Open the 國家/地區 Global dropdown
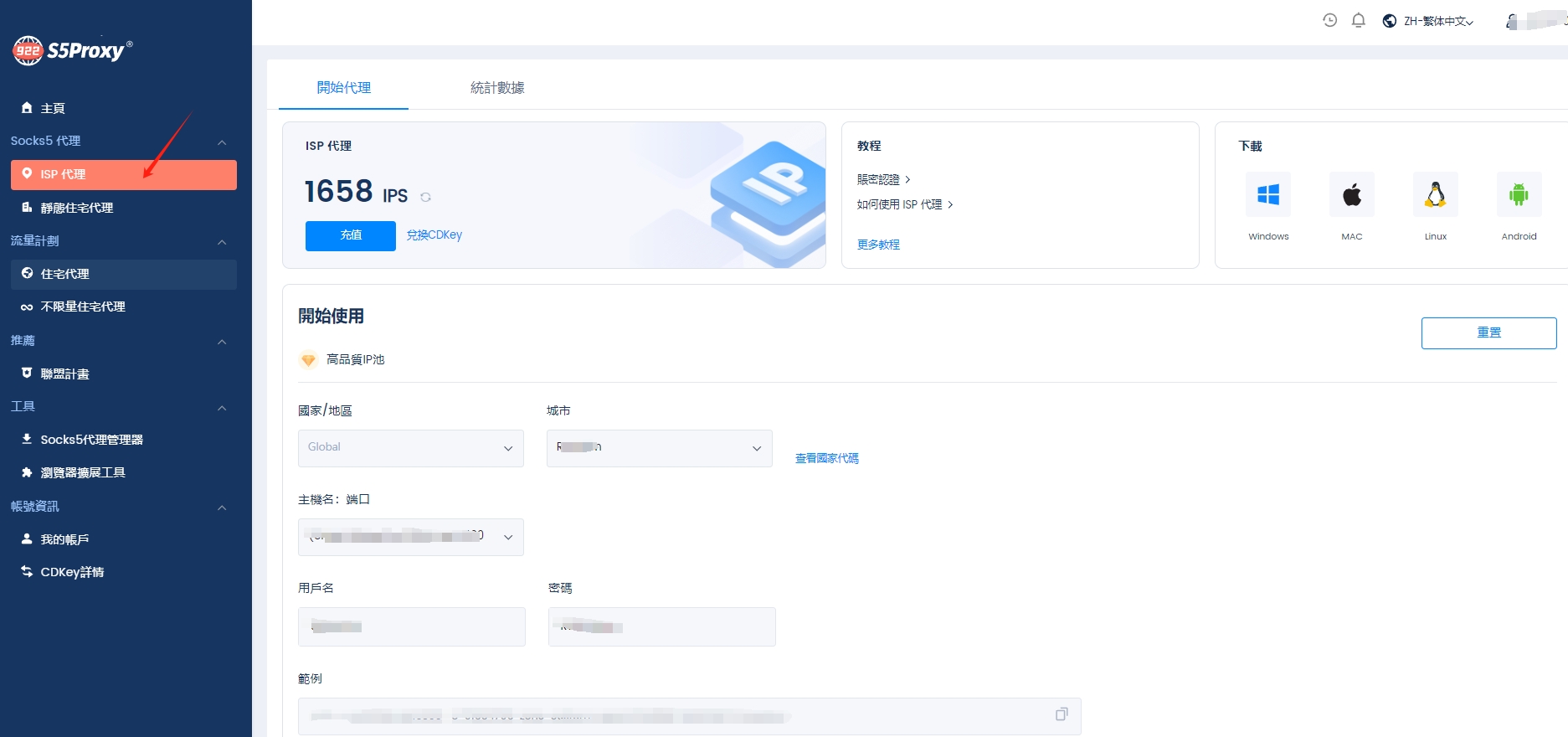 point(410,448)
